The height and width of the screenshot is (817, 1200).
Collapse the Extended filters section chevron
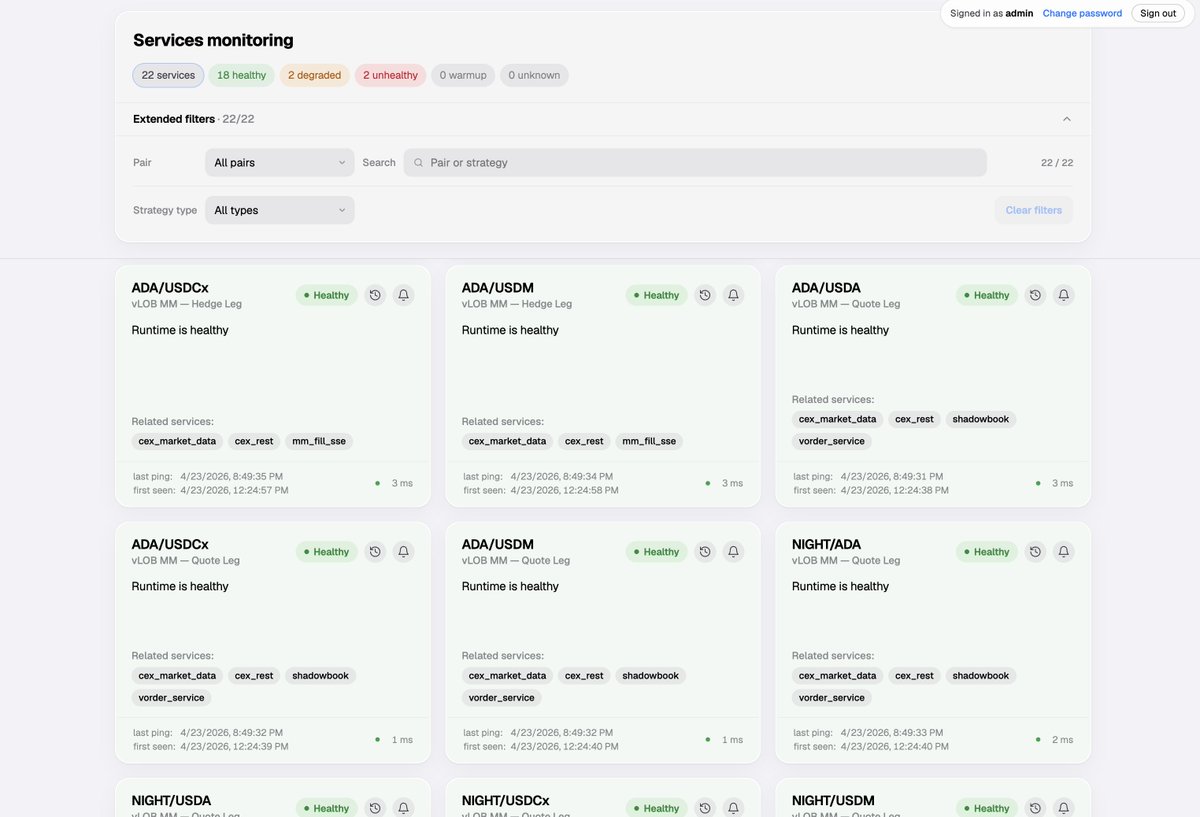pos(1067,119)
